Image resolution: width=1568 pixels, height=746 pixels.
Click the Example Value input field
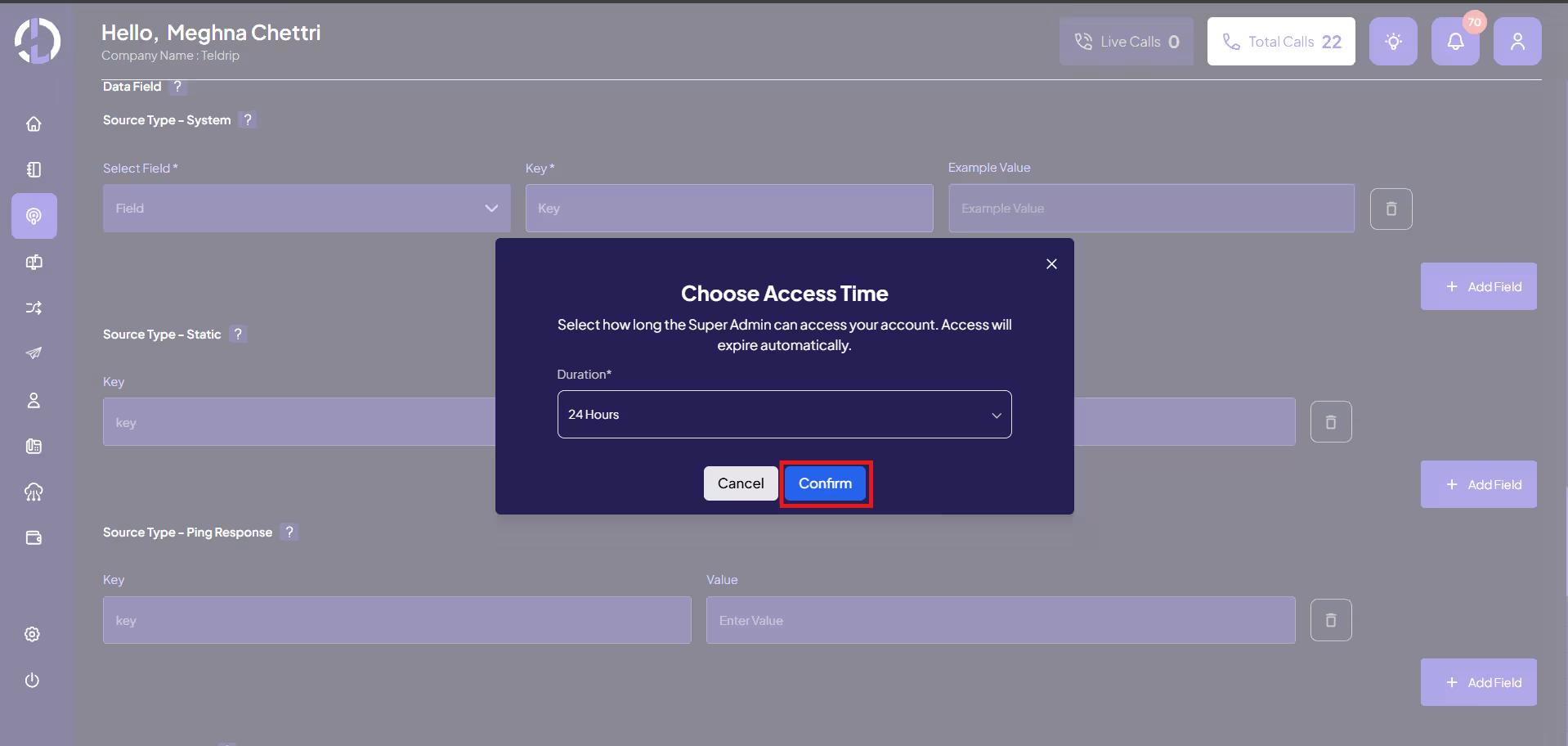[x=1151, y=209]
